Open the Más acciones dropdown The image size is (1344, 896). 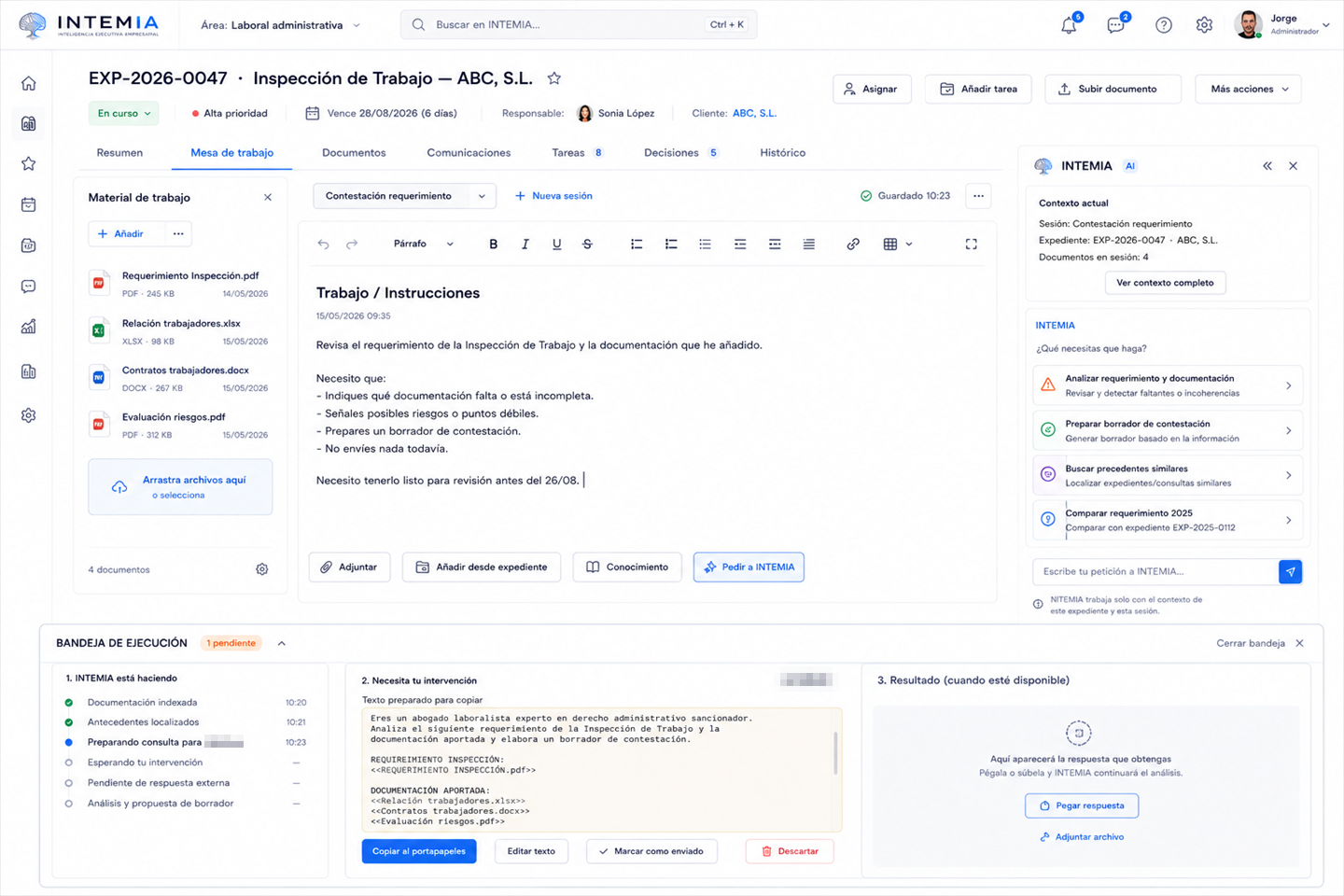[x=1249, y=90]
